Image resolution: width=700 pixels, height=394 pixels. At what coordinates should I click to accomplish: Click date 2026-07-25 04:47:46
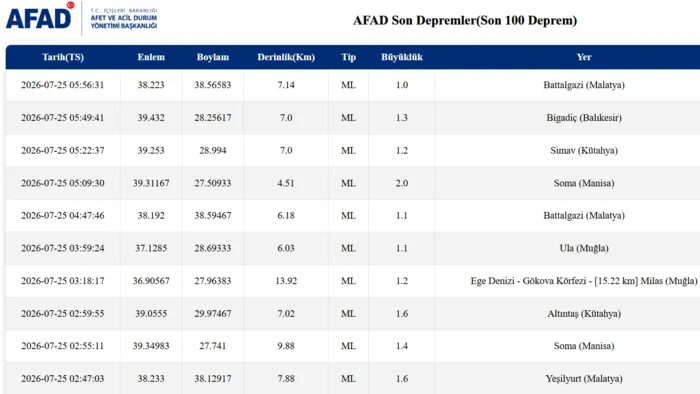(x=62, y=216)
